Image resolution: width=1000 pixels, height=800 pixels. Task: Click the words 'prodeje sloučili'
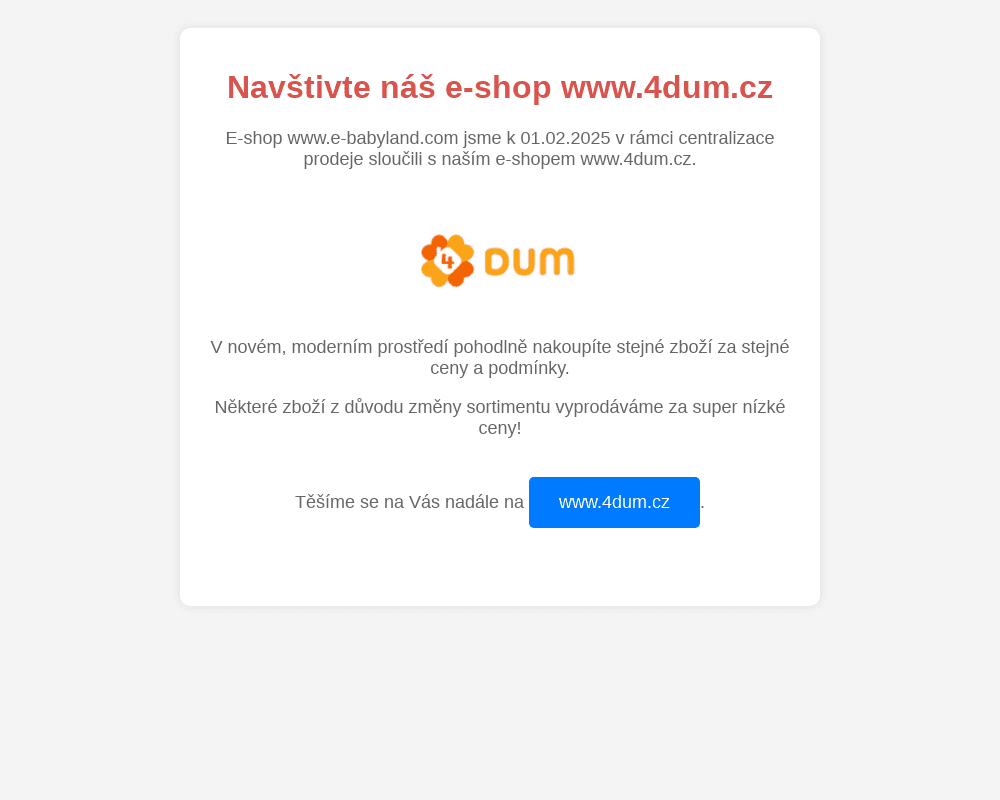point(363,159)
